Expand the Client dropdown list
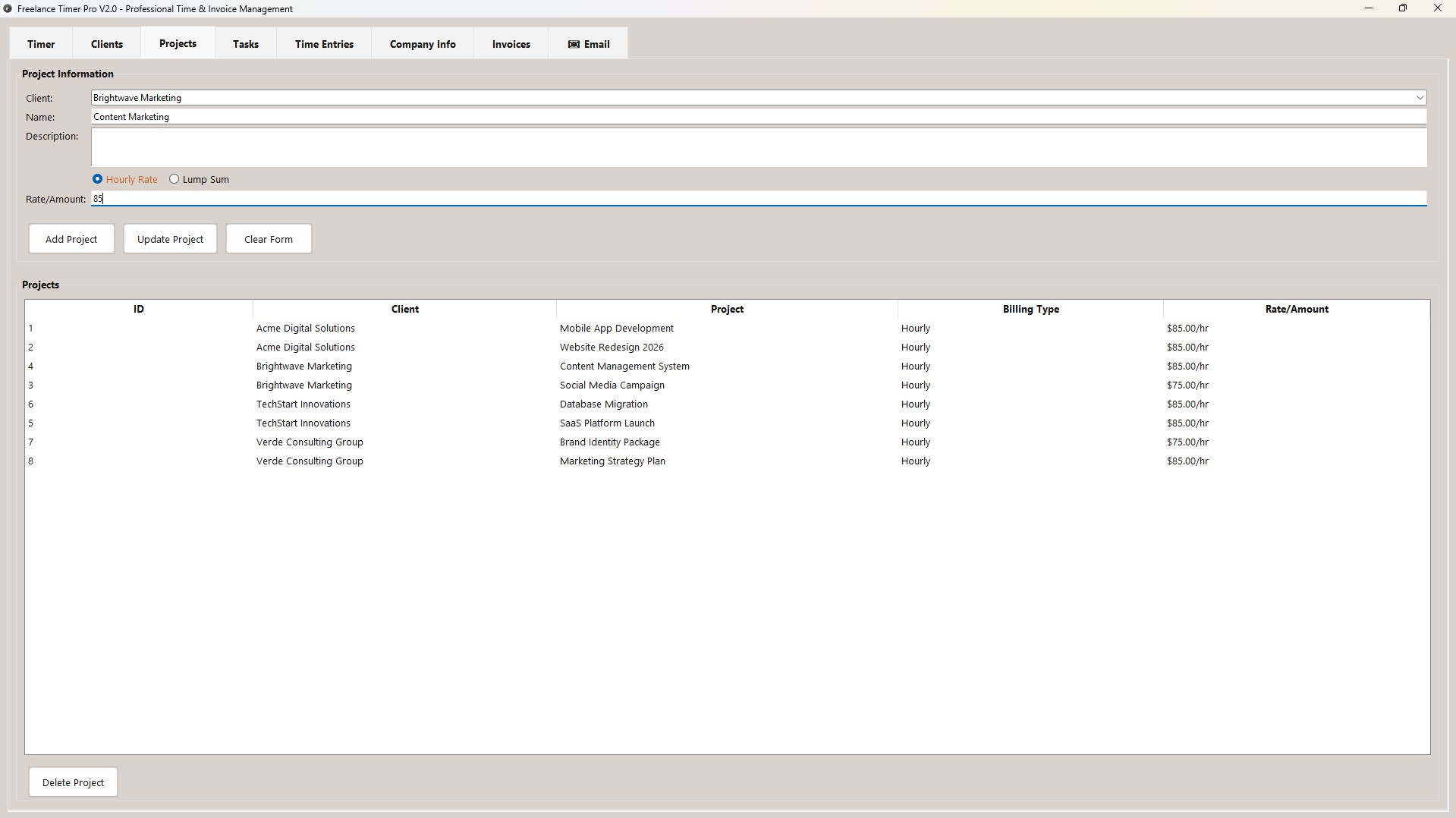 coord(1419,98)
